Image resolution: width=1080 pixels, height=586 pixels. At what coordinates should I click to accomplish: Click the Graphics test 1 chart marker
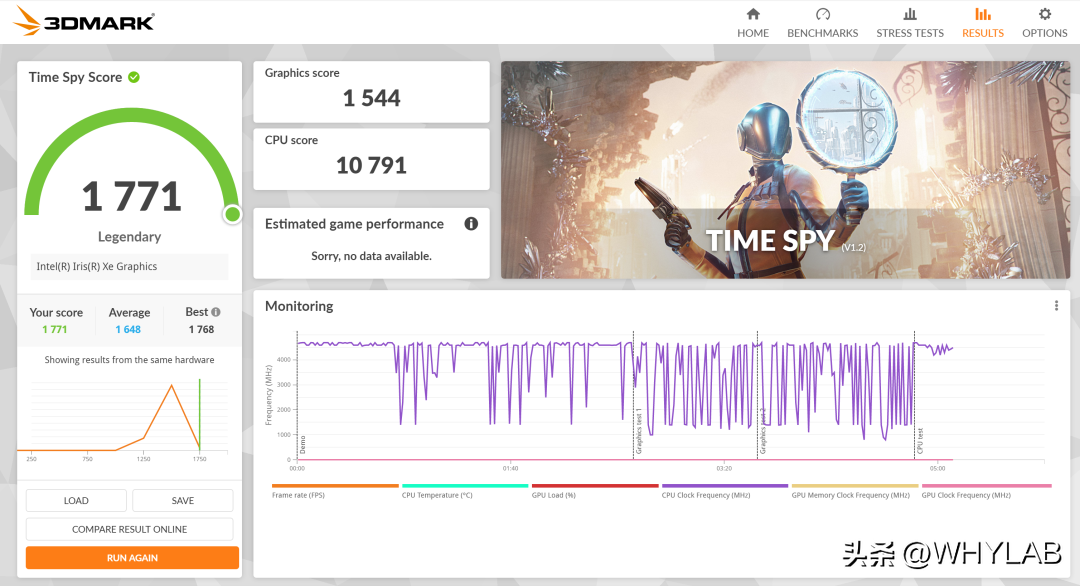click(x=638, y=432)
